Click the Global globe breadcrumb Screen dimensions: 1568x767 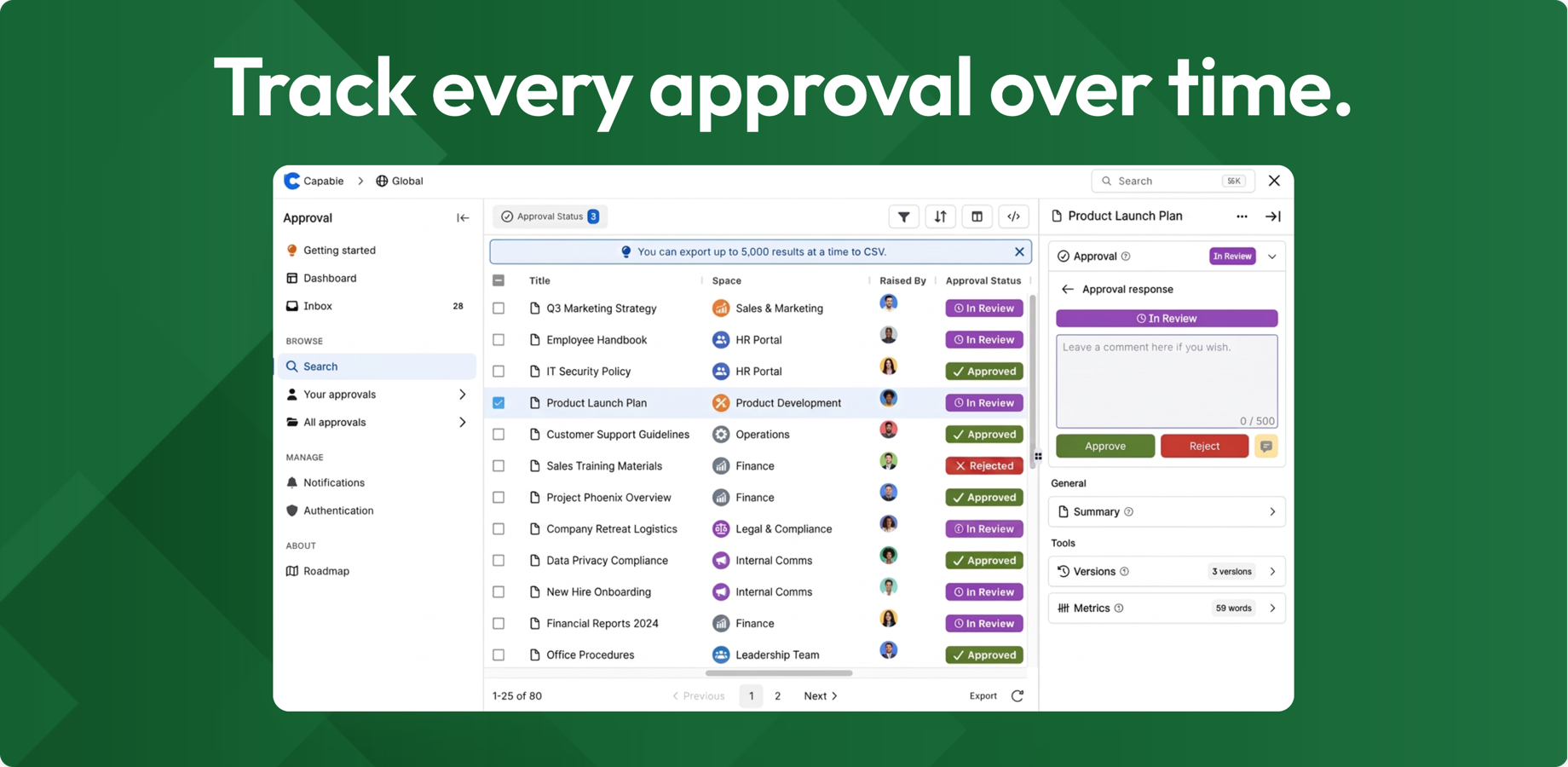click(x=400, y=181)
